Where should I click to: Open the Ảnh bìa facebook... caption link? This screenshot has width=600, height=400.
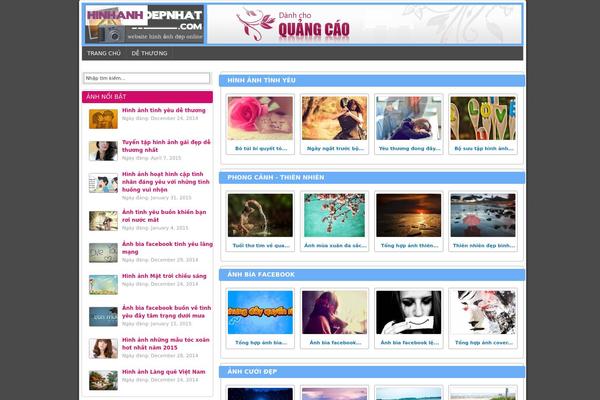click(x=335, y=343)
